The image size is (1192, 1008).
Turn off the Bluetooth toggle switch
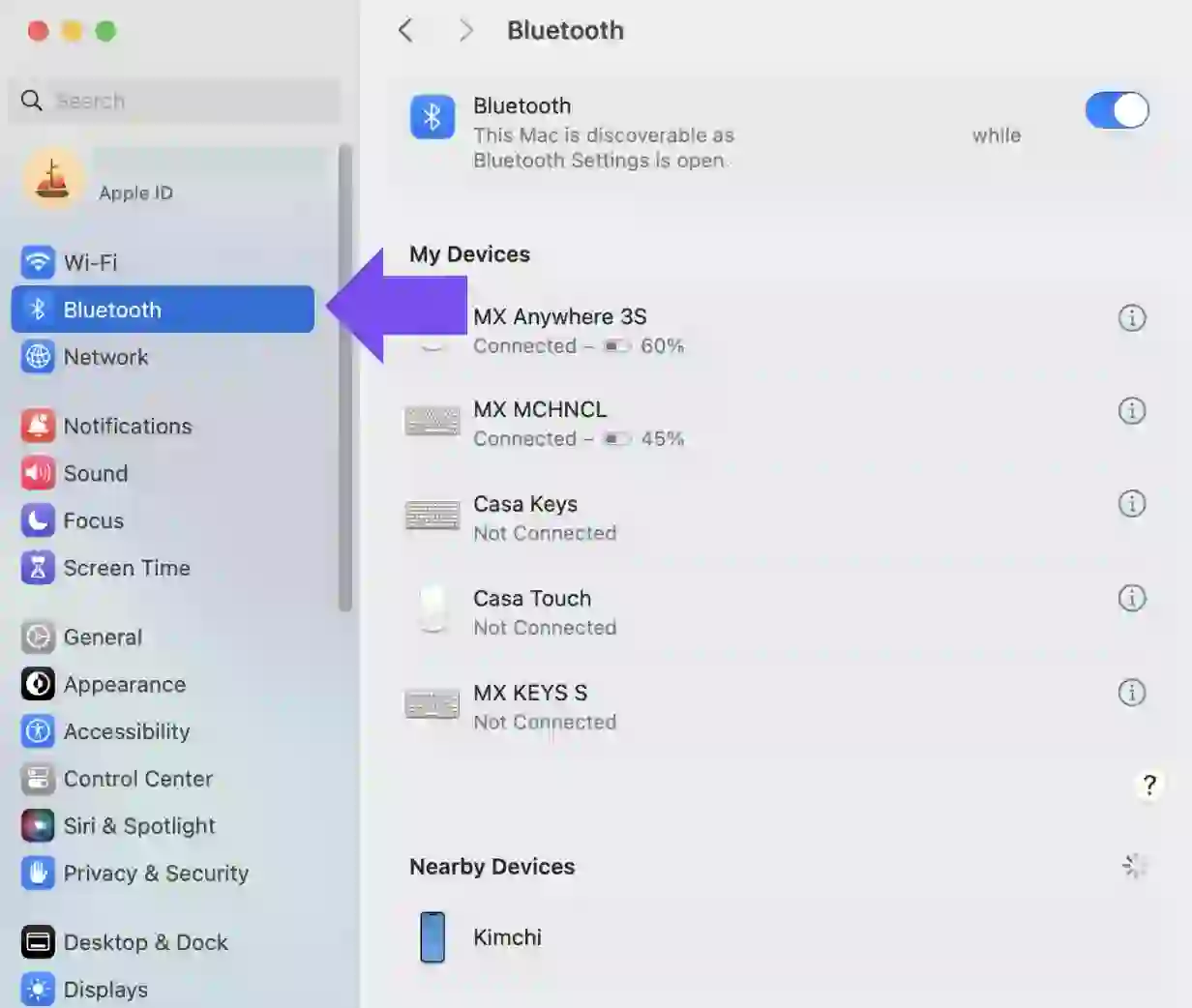click(1117, 110)
